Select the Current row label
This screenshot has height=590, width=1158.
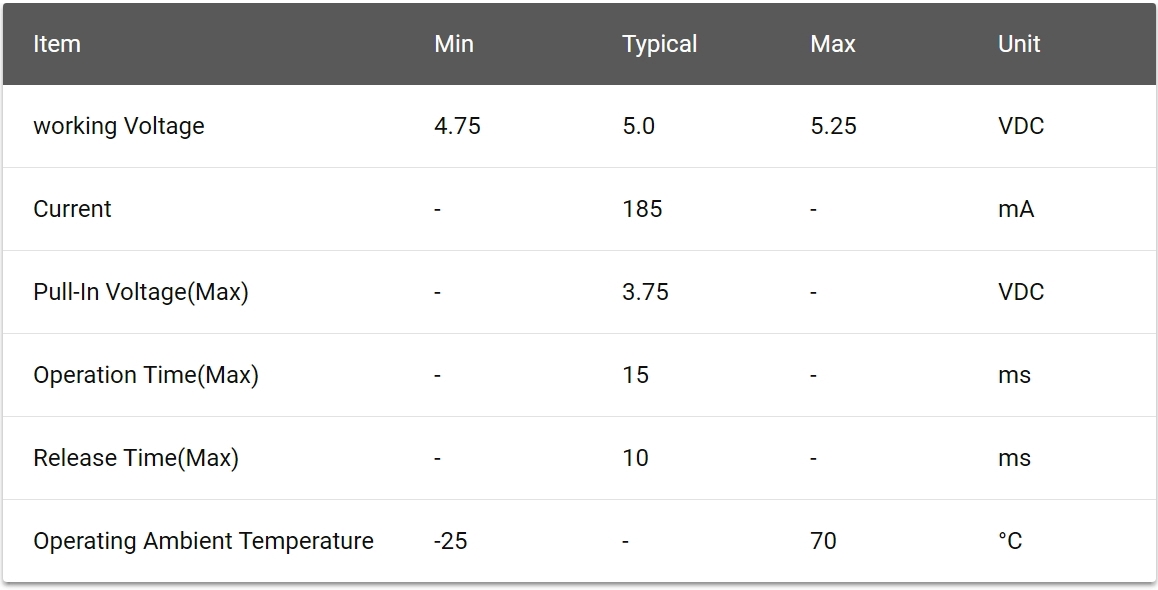point(72,209)
